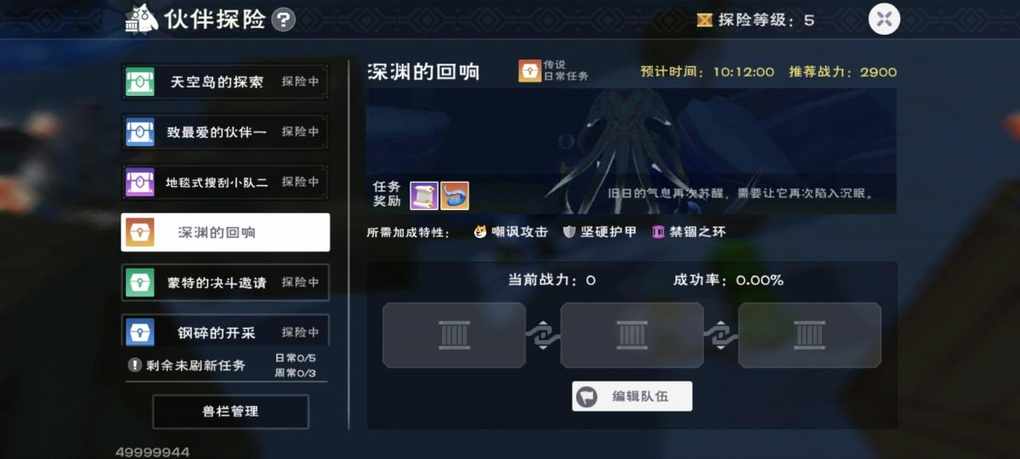Click the 坚硬护甲 shield trait icon
The width and height of the screenshot is (1020, 459).
569,231
